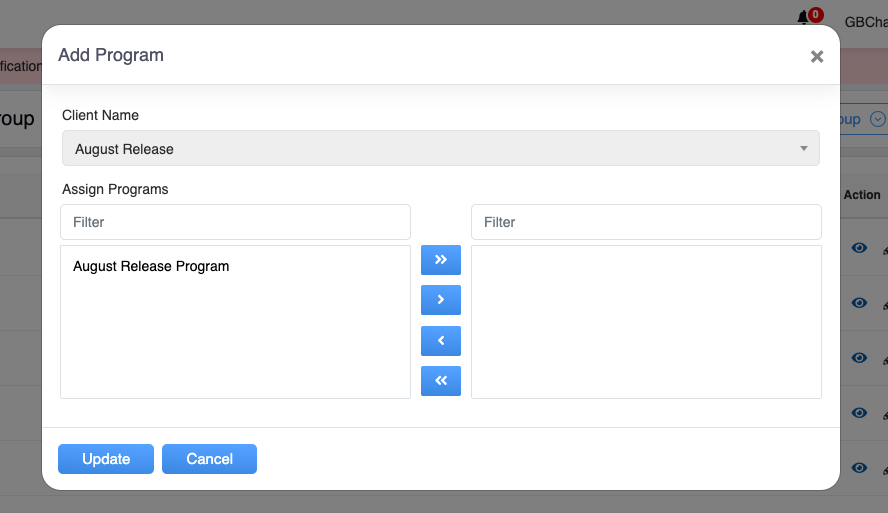Expand the circled chevron at top right
Viewport: 888px width, 513px height.
point(878,119)
